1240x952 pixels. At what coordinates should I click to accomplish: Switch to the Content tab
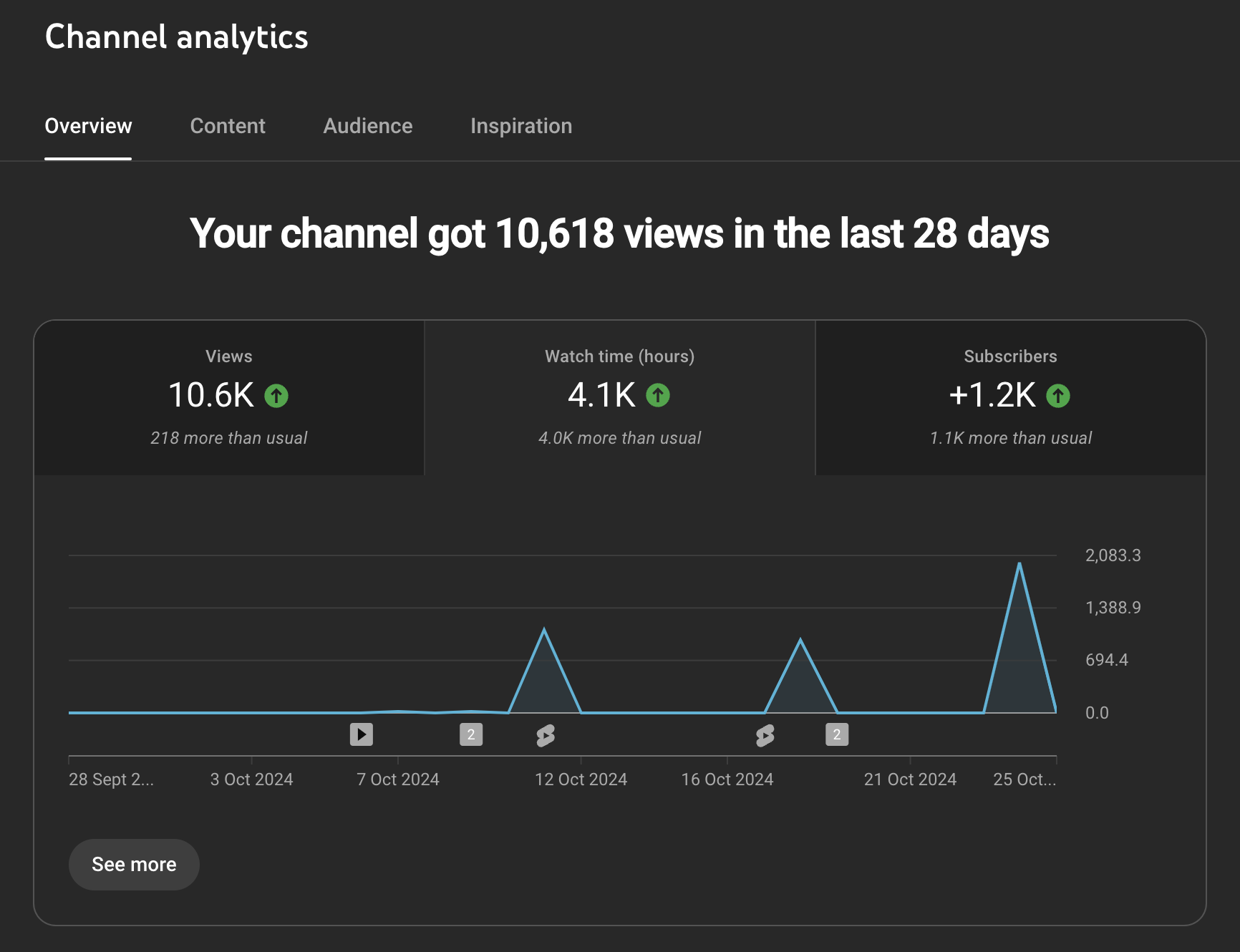228,126
